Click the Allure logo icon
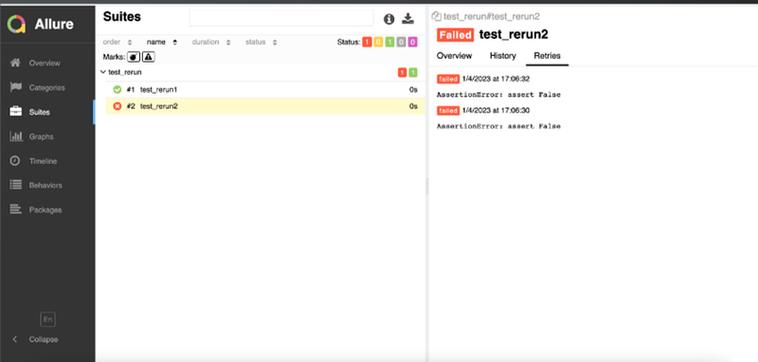Image resolution: width=758 pixels, height=362 pixels. pos(17,24)
